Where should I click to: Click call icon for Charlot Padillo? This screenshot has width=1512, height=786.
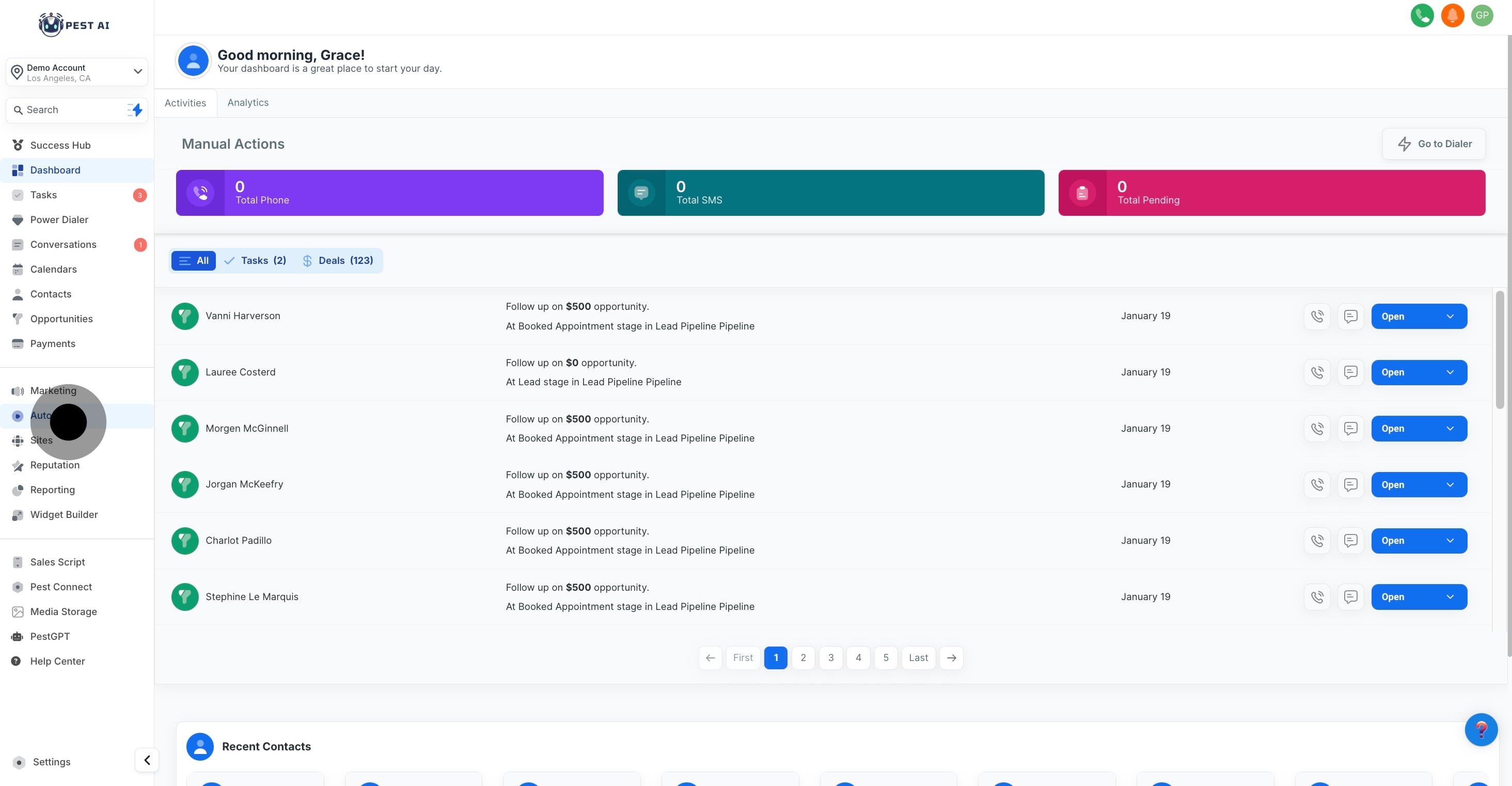click(x=1316, y=541)
